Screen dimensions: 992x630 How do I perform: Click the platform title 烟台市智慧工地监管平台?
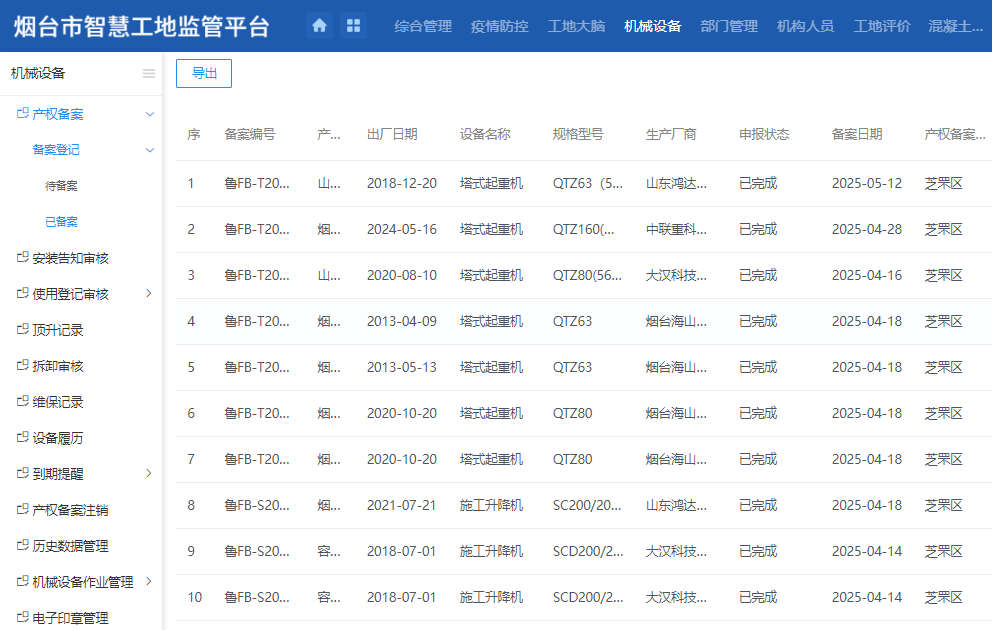click(142, 27)
